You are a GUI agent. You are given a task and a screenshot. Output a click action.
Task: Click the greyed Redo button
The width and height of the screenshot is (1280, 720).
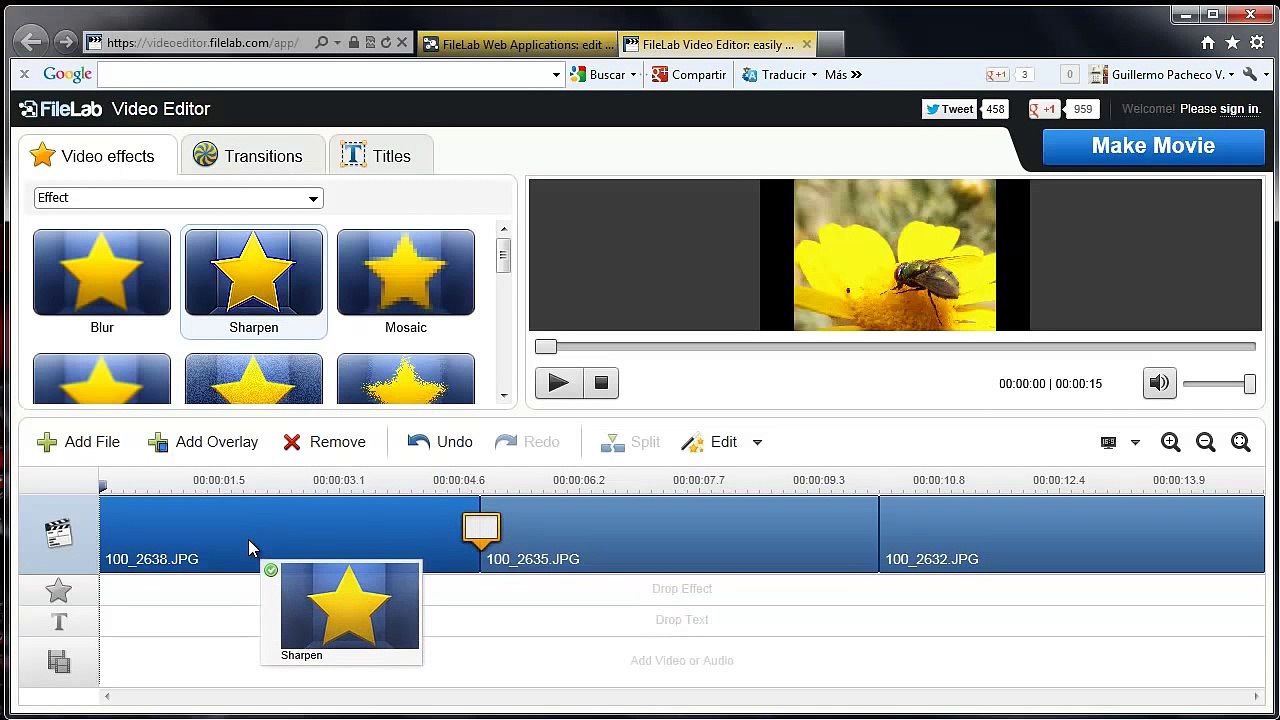point(527,442)
